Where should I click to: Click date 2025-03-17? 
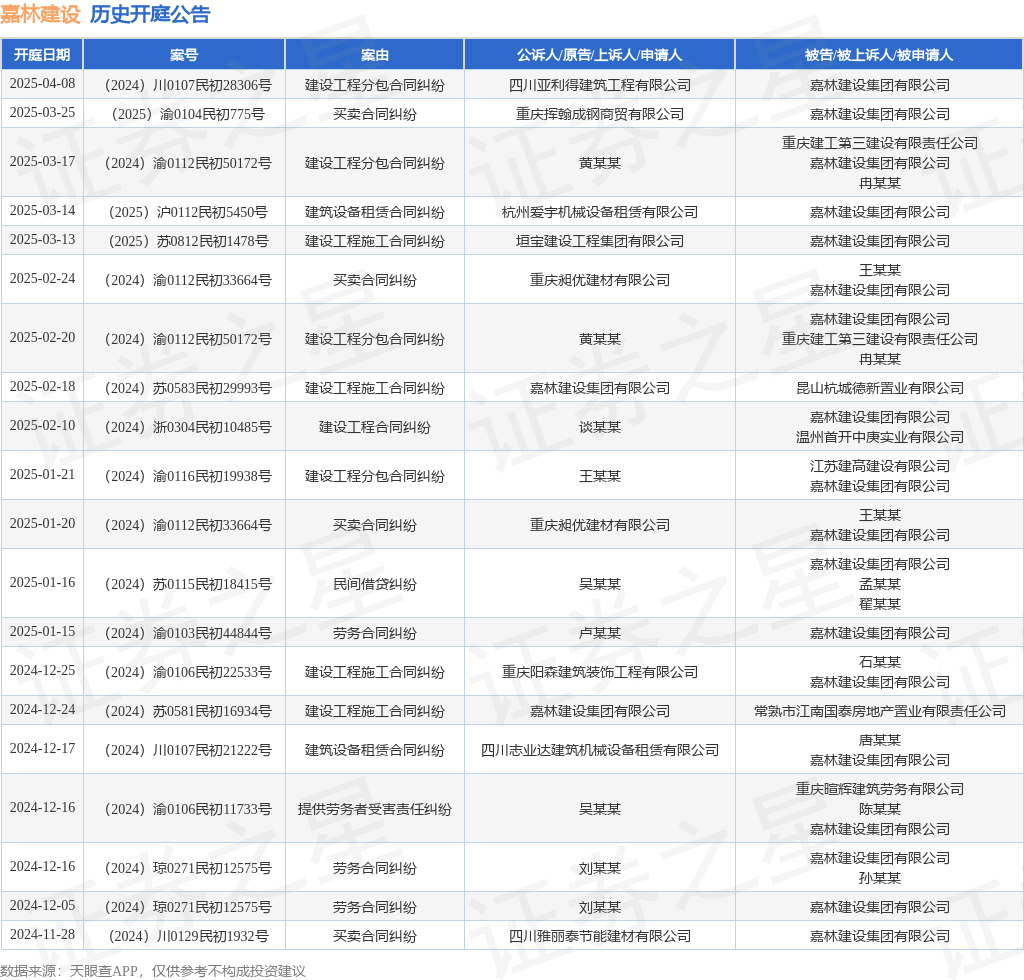tap(42, 161)
